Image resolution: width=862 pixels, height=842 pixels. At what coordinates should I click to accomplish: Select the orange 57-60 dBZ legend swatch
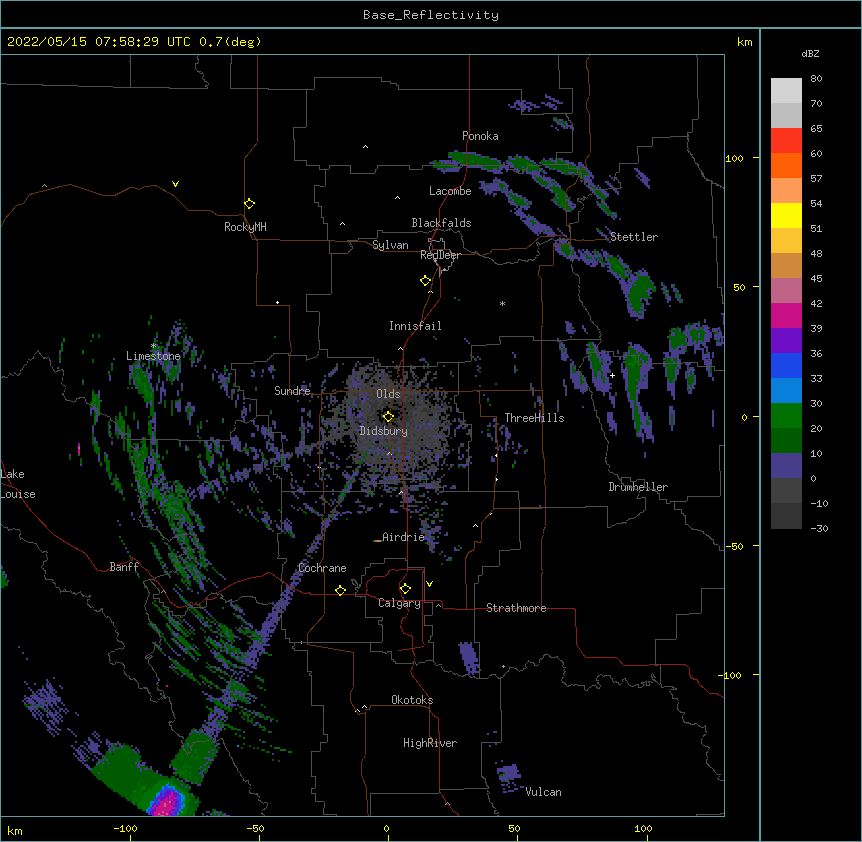coord(786,165)
